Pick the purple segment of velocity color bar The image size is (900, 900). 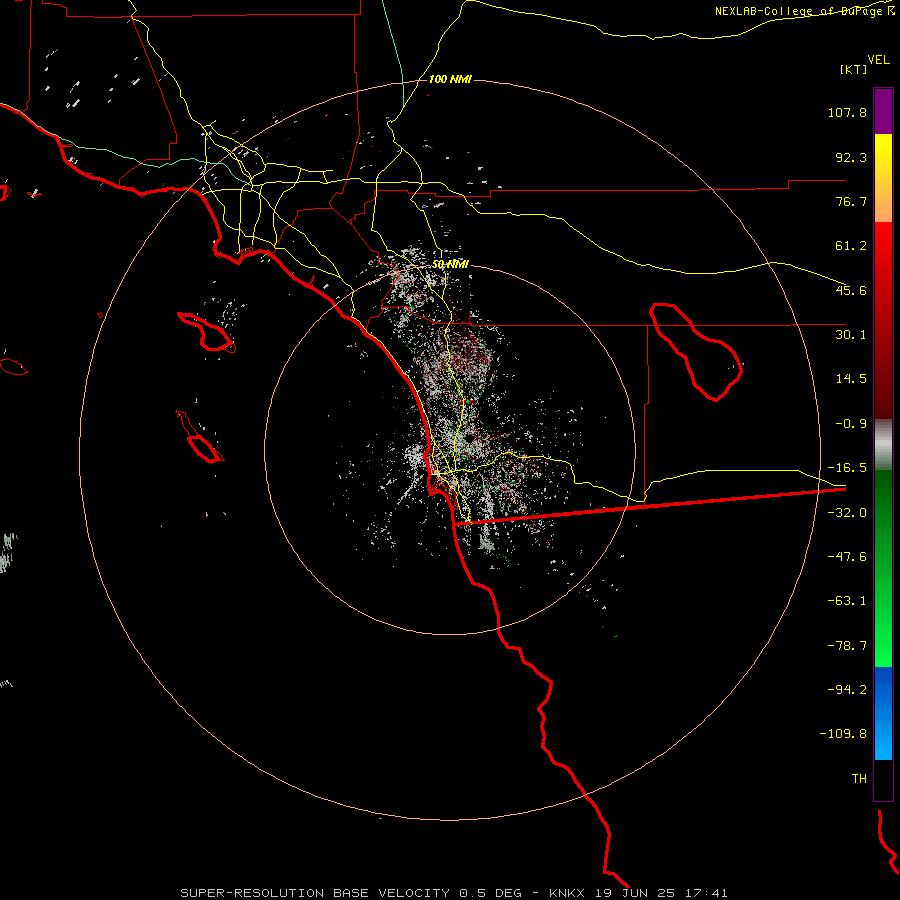click(883, 111)
